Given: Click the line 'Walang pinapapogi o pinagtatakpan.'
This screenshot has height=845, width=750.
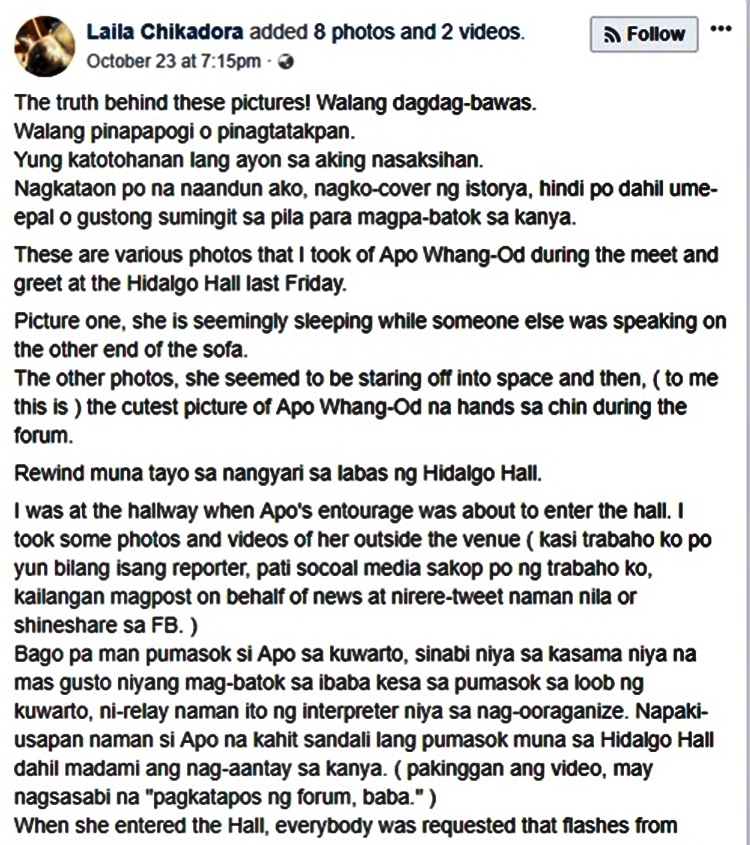Looking at the screenshot, I should (184, 131).
